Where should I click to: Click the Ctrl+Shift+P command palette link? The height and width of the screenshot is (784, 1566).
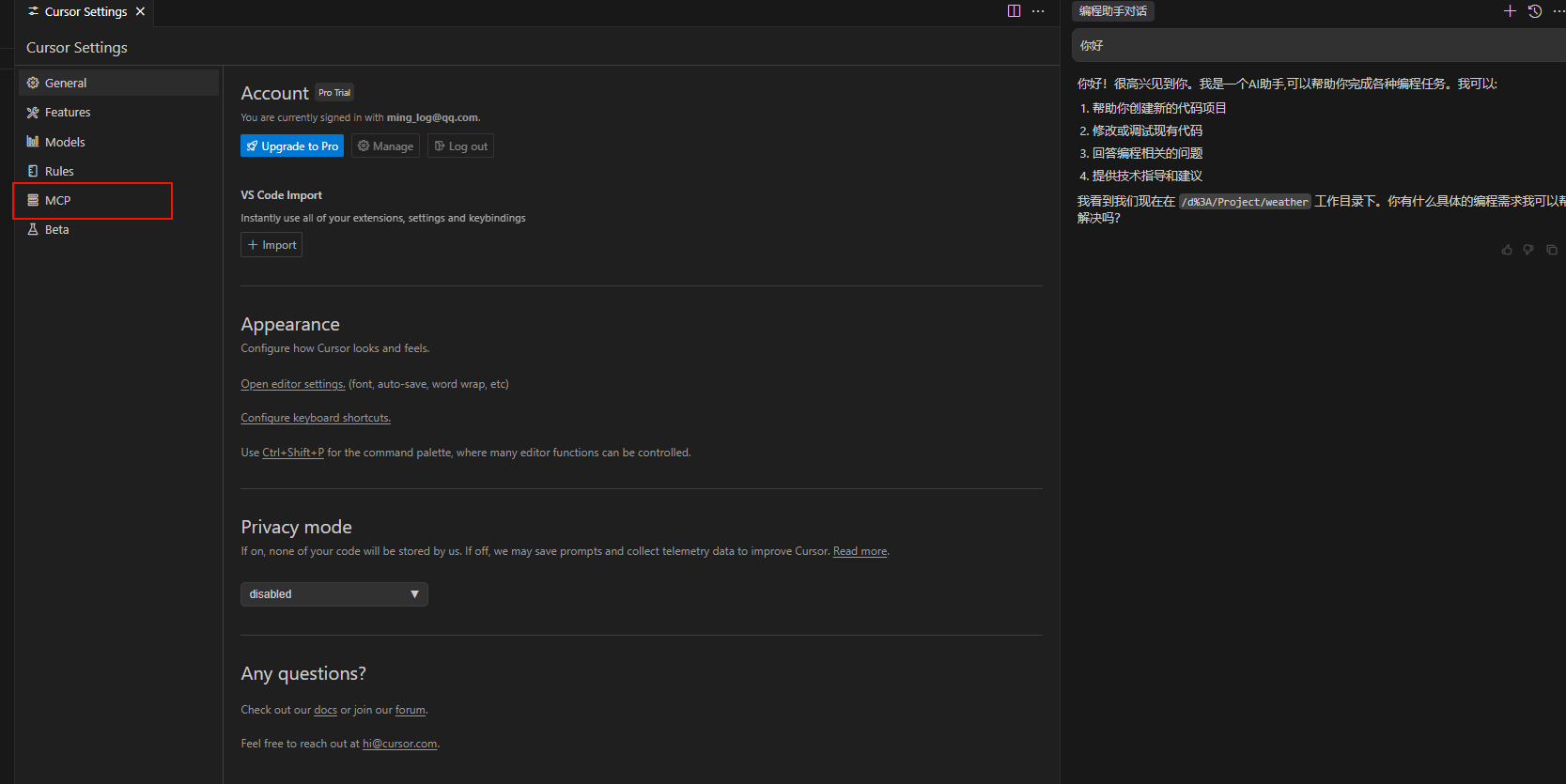tap(293, 453)
